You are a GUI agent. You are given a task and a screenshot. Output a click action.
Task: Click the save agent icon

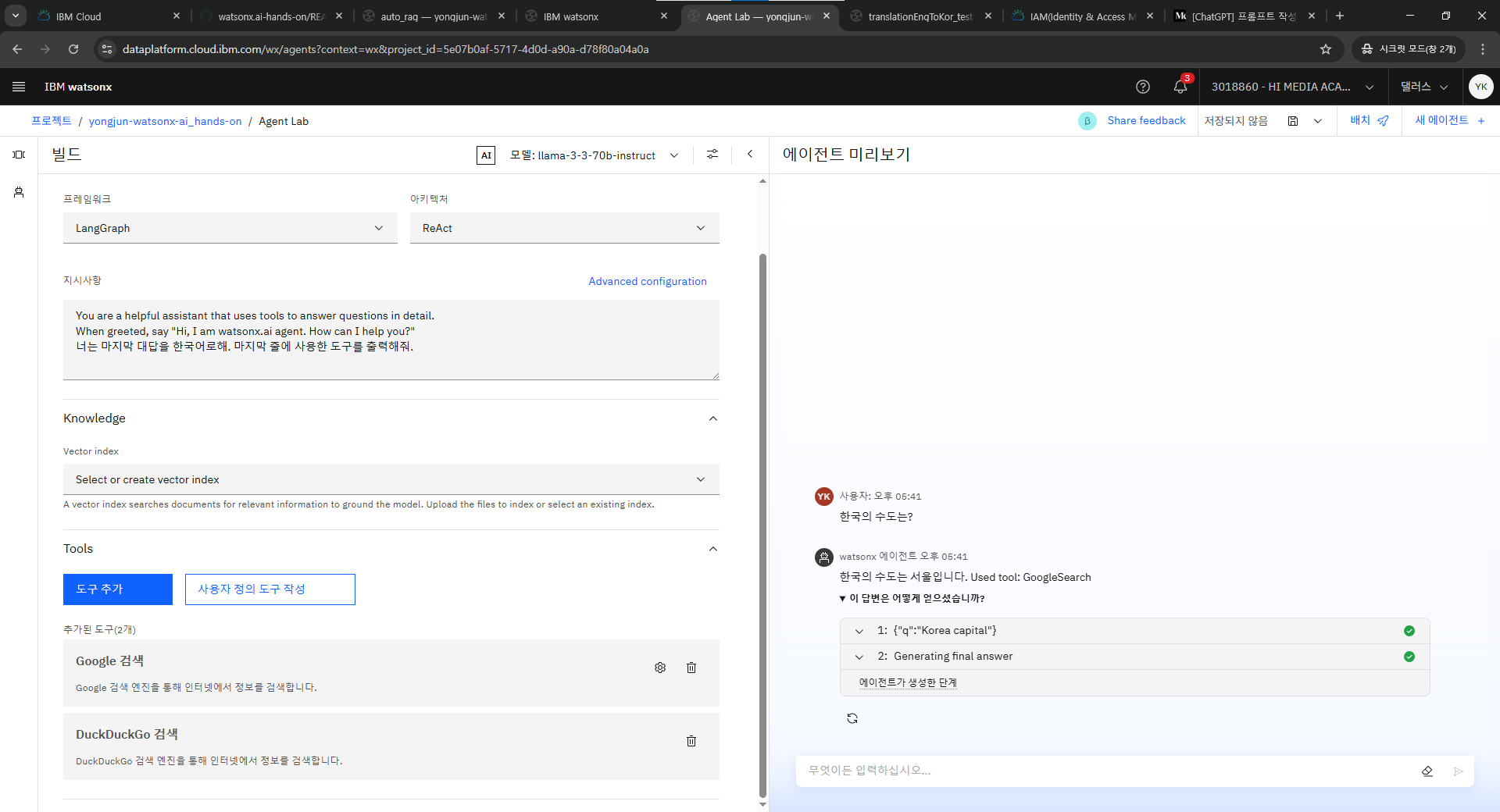click(1293, 121)
